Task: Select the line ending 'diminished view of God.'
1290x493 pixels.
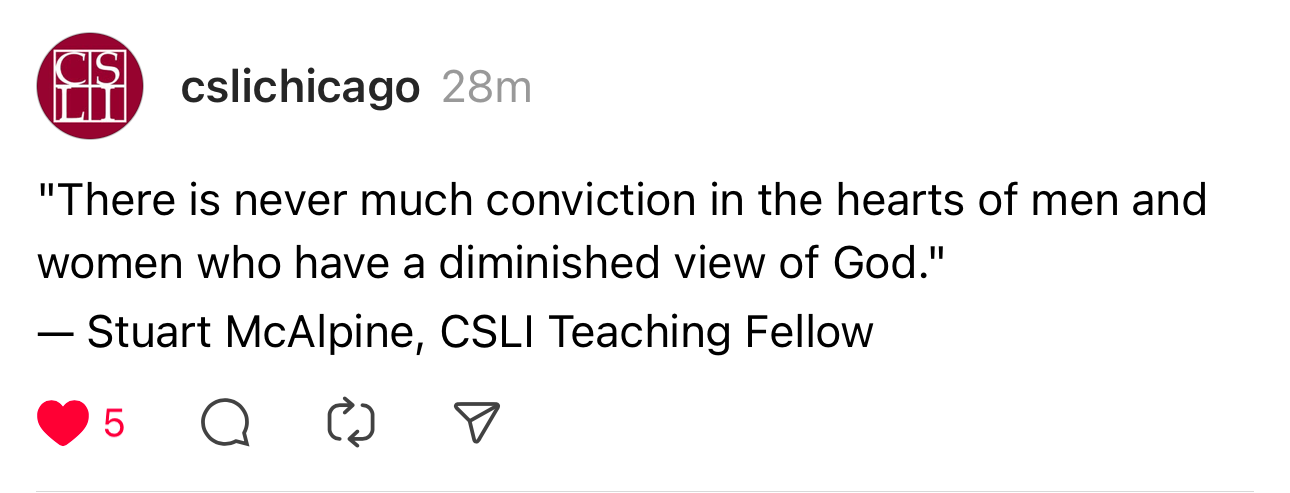Action: click(x=490, y=265)
